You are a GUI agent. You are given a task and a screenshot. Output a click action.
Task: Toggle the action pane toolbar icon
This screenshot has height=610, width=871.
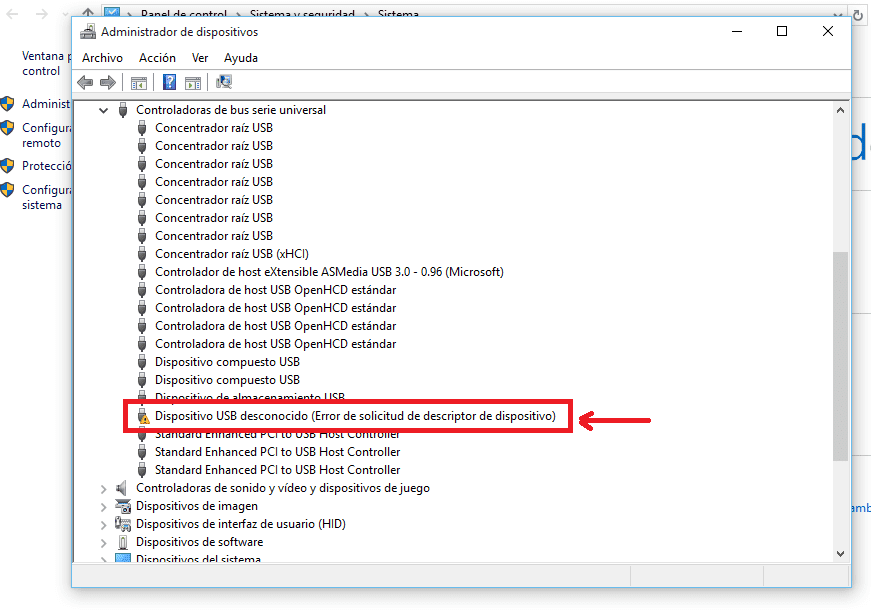(x=193, y=83)
